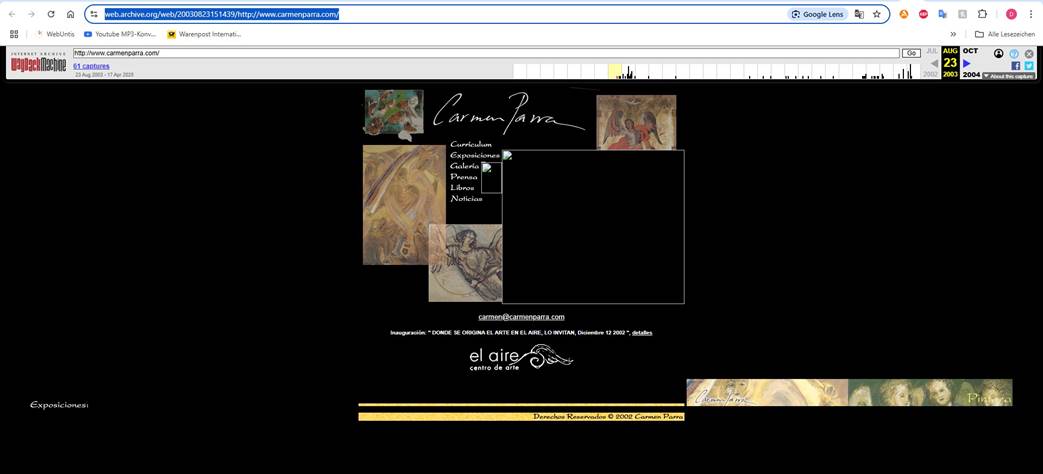Click the highlighted 2003 column in the capture timeline
Viewport: 1043px width, 474px height.
point(615,71)
